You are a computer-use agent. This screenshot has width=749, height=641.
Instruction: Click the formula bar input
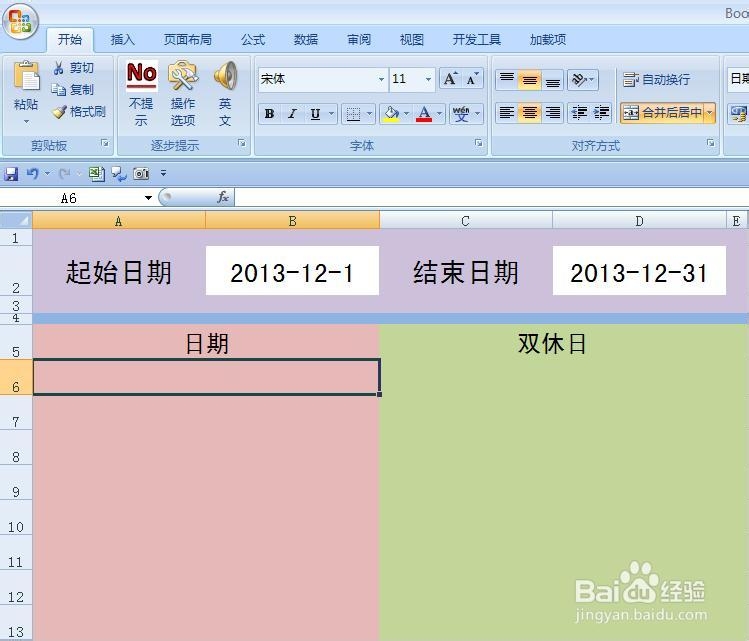pyautogui.click(x=491, y=197)
